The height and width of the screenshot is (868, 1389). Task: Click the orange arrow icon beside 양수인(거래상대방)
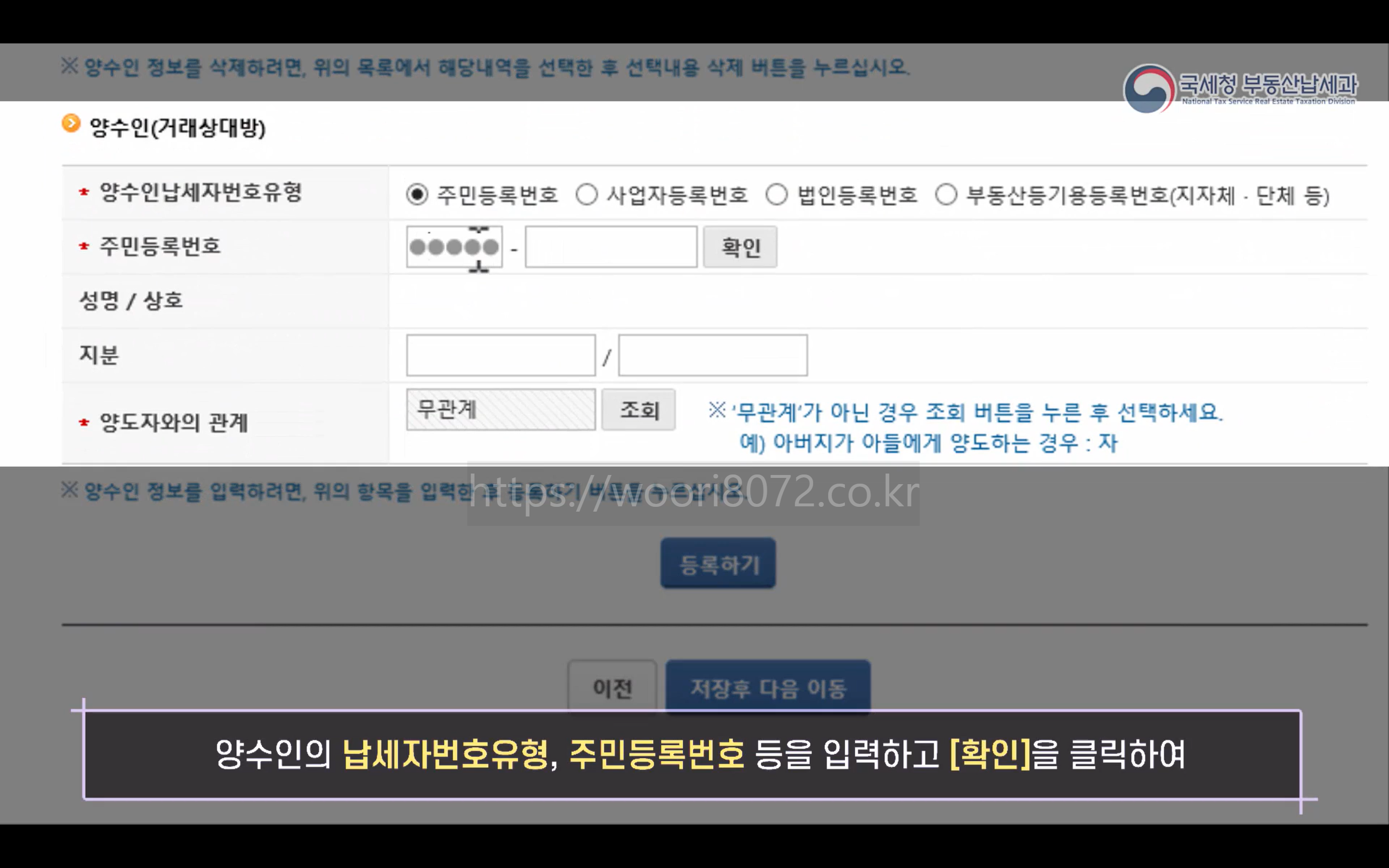[x=71, y=123]
